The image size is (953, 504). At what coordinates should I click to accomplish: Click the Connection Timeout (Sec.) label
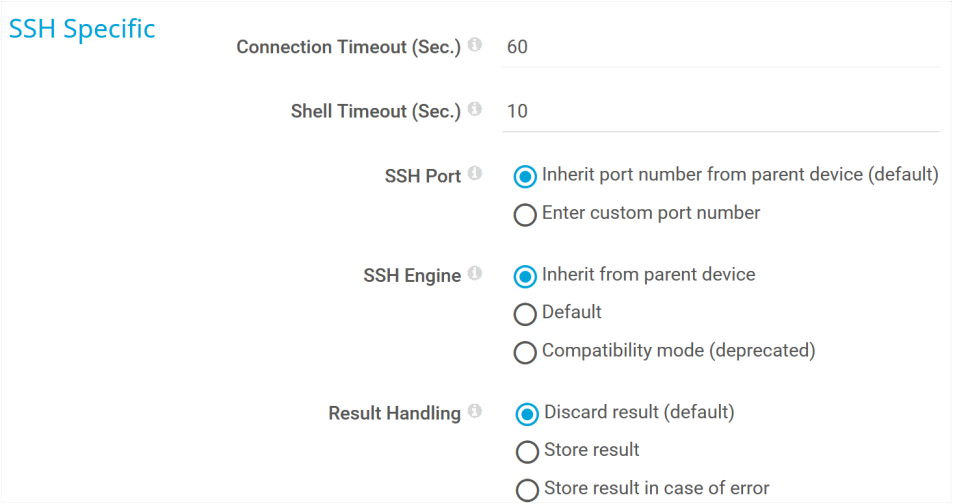pos(348,48)
